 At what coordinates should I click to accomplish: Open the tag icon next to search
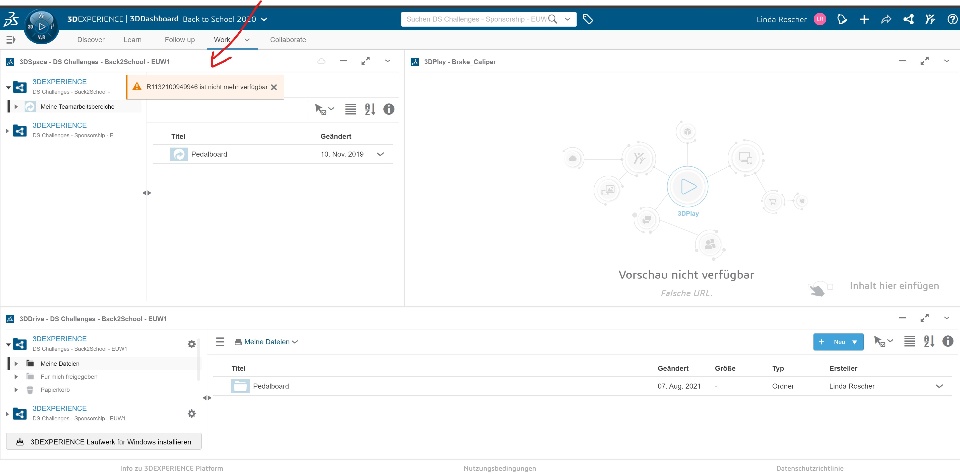[588, 20]
